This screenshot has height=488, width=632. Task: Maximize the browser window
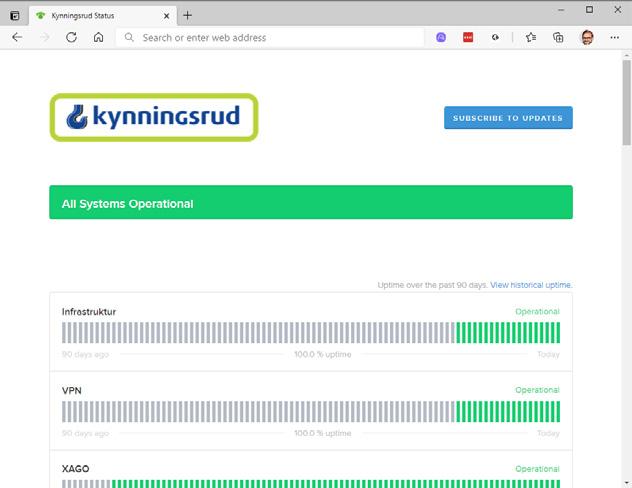[589, 10]
